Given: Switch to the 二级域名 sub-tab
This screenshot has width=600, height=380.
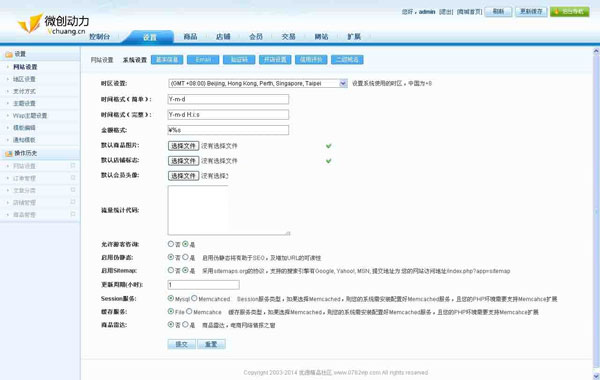Looking at the screenshot, I should tap(347, 60).
